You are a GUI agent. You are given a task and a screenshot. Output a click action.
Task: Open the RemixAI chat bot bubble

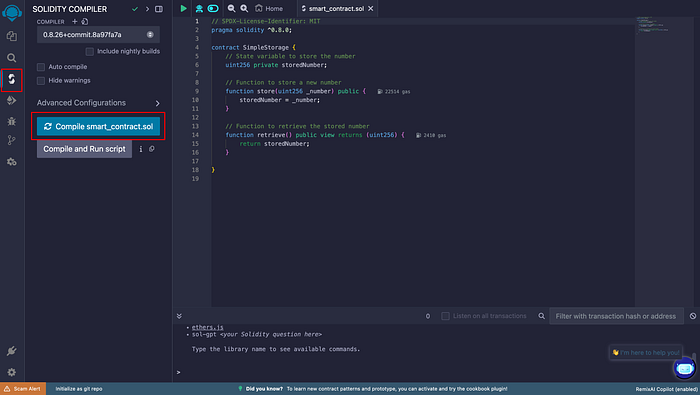[684, 369]
